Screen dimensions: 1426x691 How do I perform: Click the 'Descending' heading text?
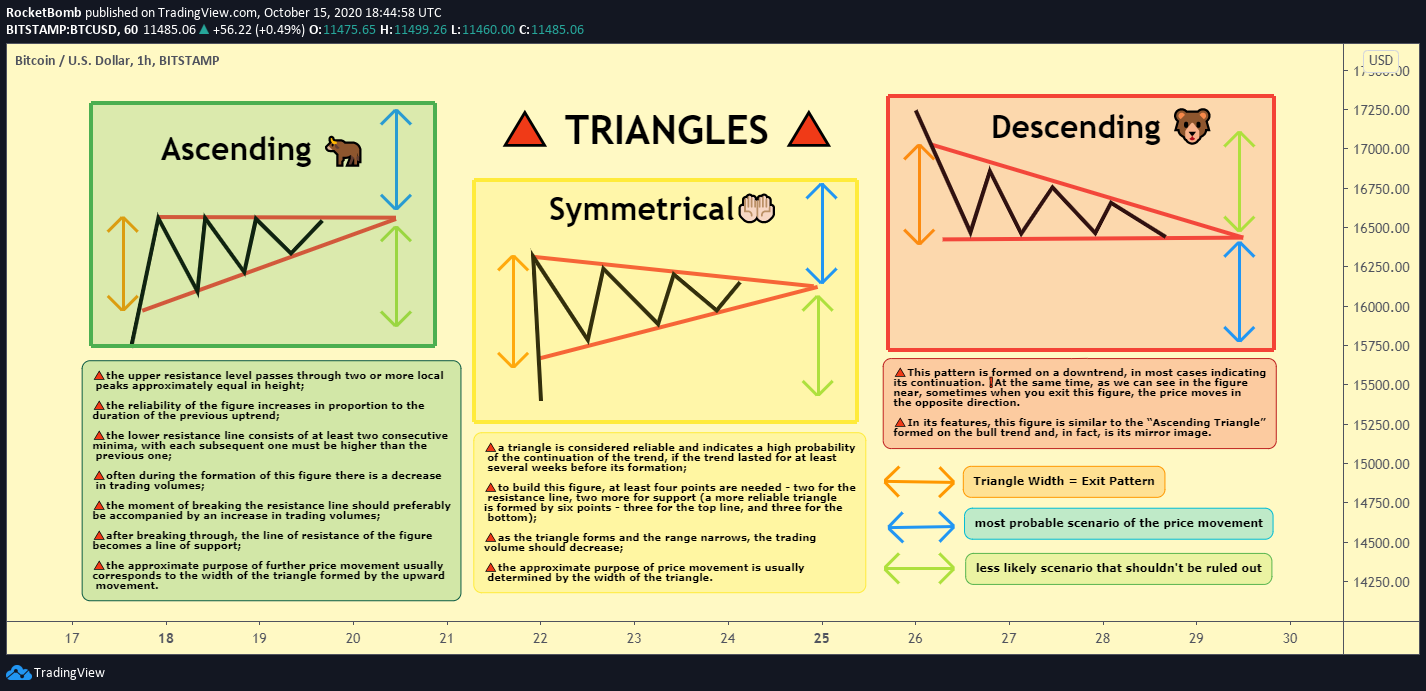point(1075,126)
